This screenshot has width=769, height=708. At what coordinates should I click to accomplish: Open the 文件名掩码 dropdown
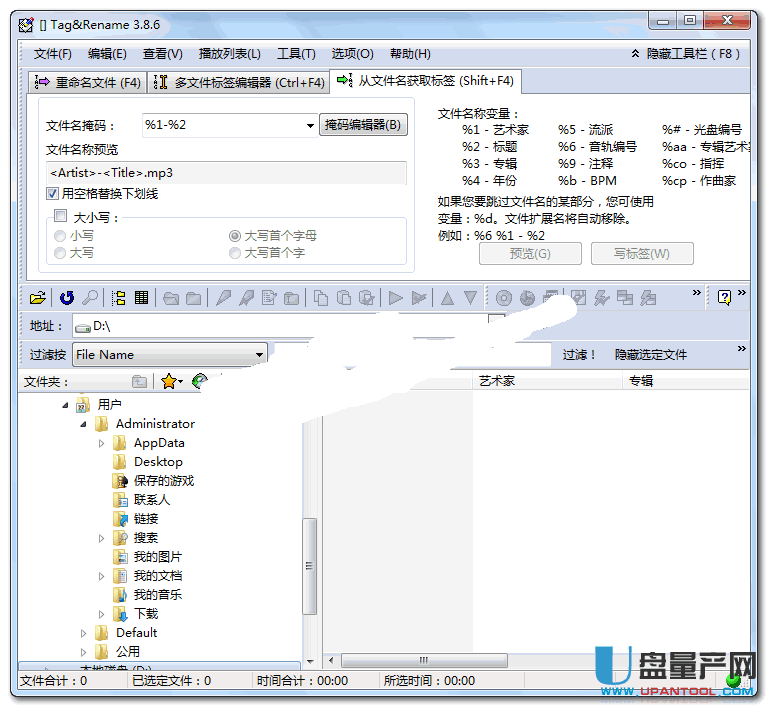click(310, 126)
